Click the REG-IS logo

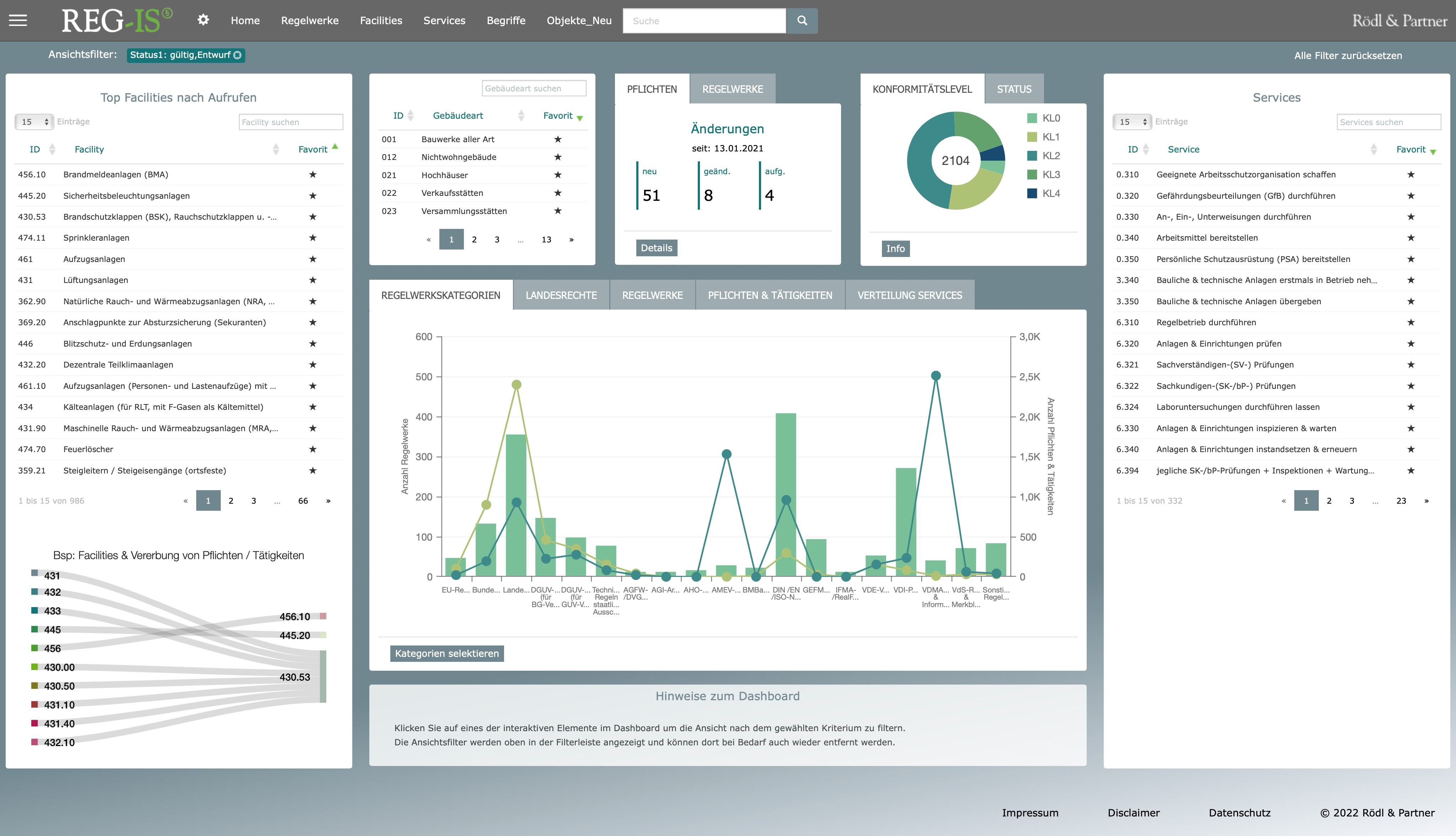(x=117, y=20)
